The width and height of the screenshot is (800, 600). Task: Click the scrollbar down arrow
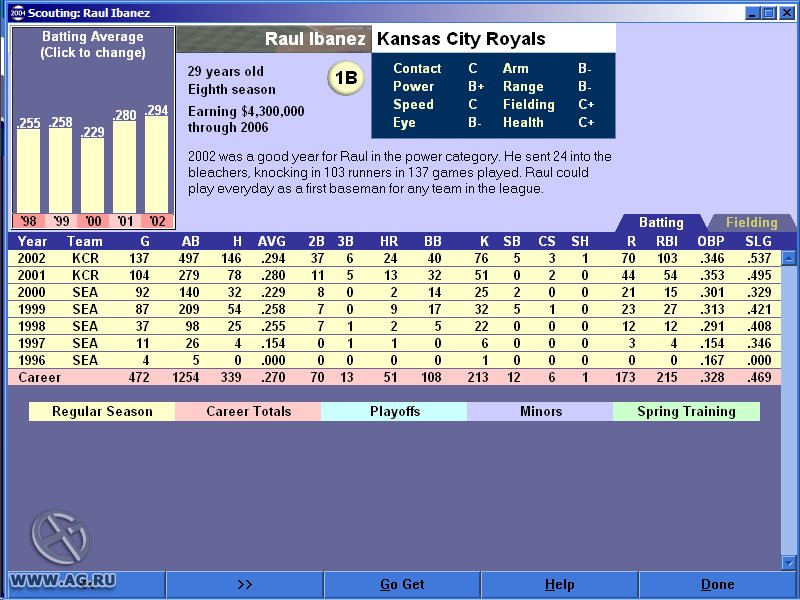point(789,563)
